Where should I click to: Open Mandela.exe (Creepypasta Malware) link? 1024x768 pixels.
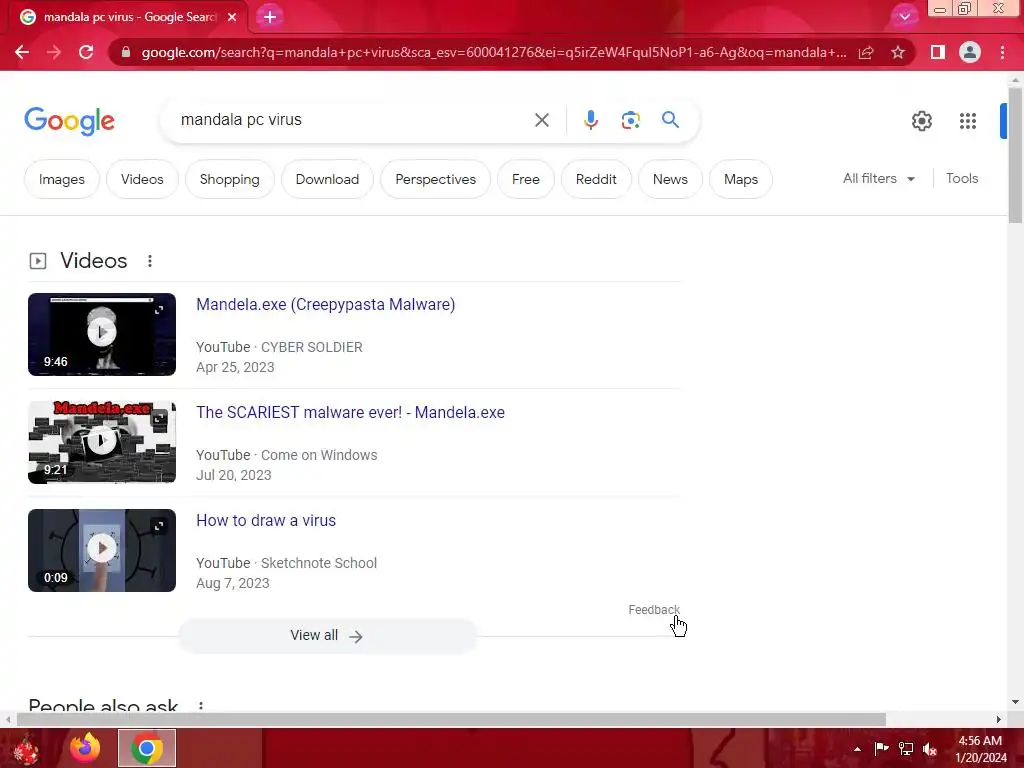[x=325, y=304]
